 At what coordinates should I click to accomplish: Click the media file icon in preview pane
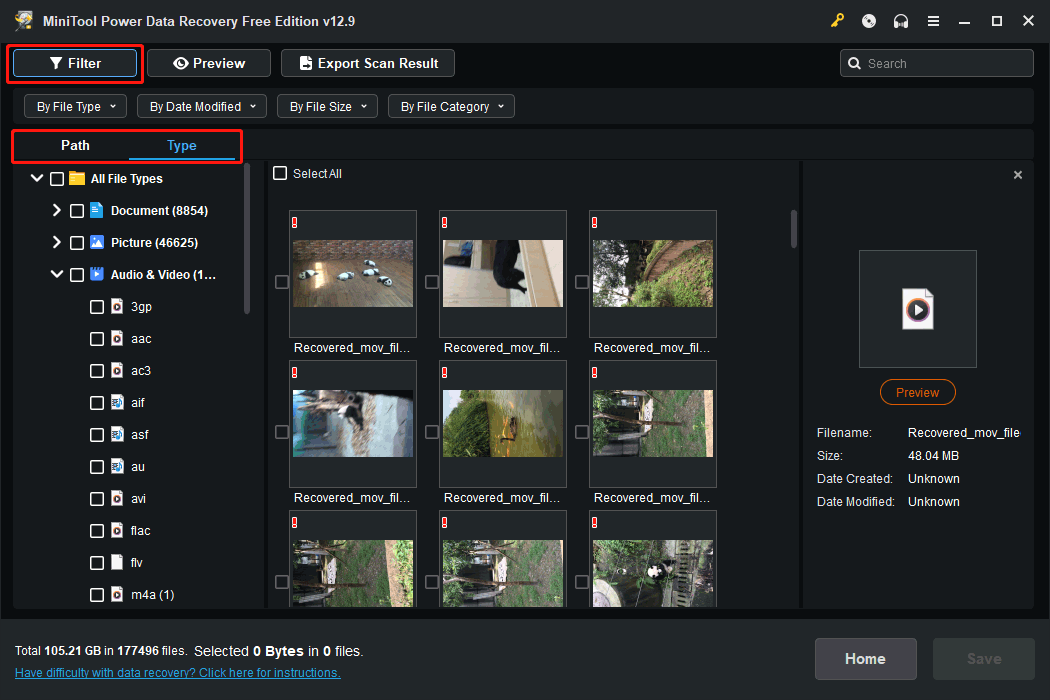917,309
